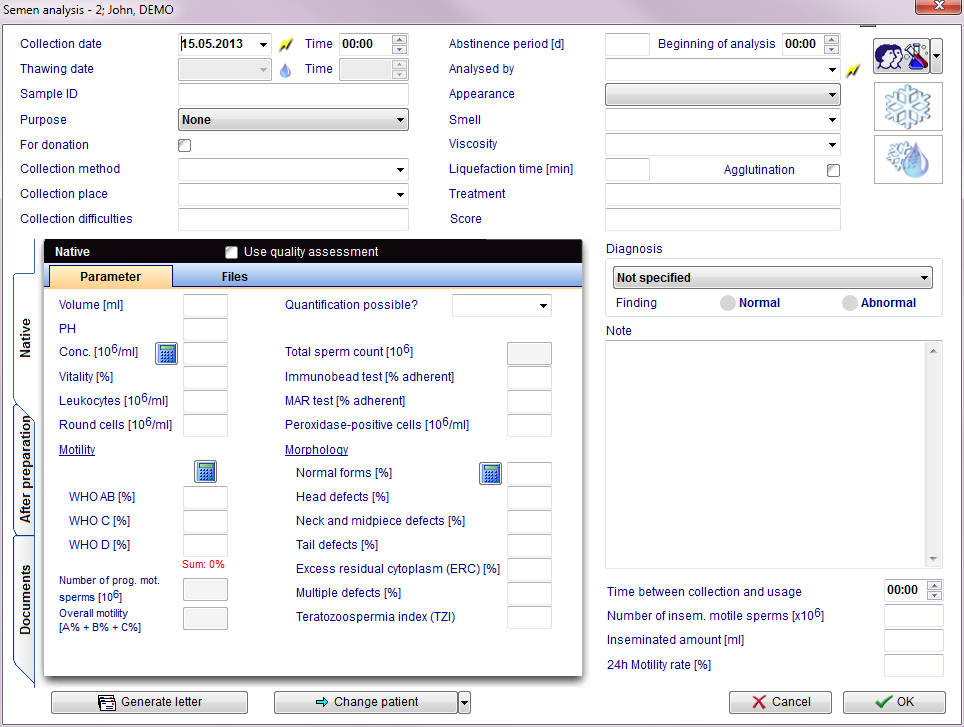
Task: Enable Use quality assessment checkbox
Action: (x=231, y=252)
